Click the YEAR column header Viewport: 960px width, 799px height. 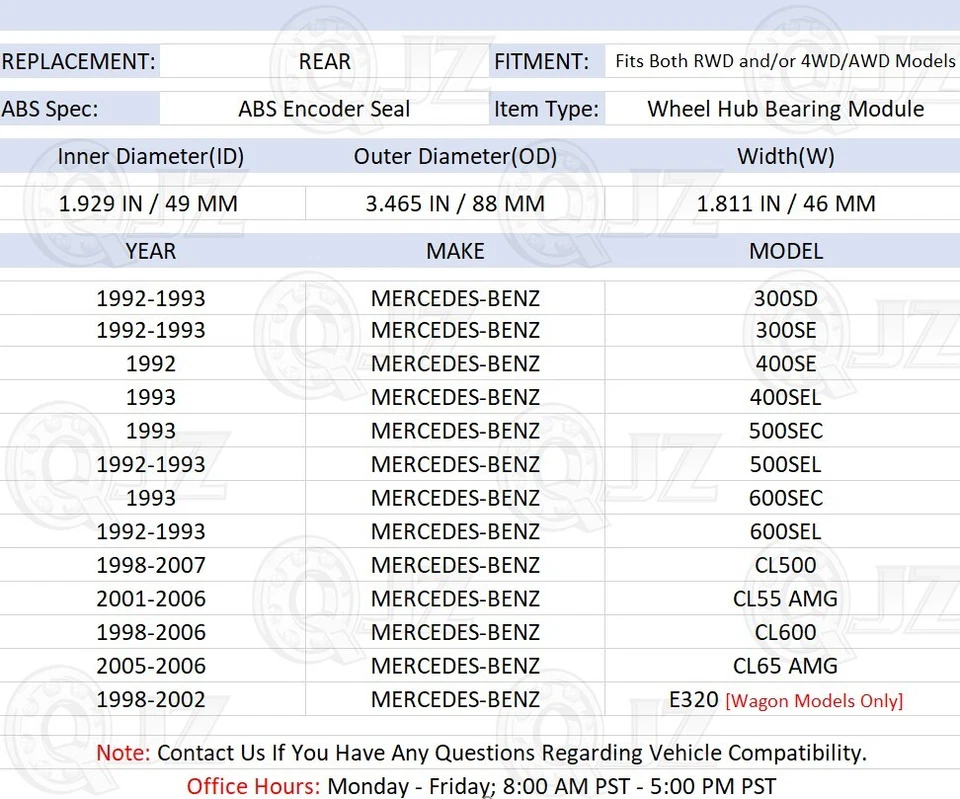tap(150, 251)
